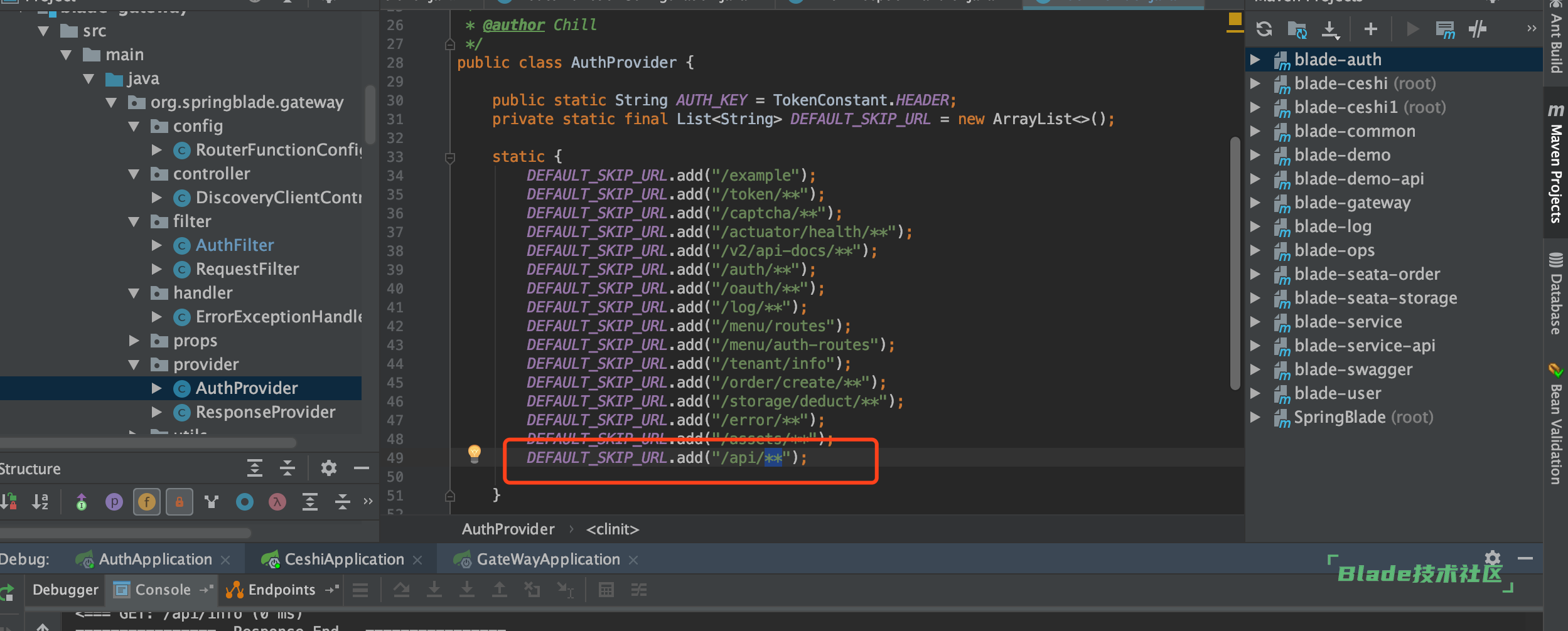This screenshot has height=631, width=1568.
Task: Hide the Structure panel
Action: [x=362, y=468]
